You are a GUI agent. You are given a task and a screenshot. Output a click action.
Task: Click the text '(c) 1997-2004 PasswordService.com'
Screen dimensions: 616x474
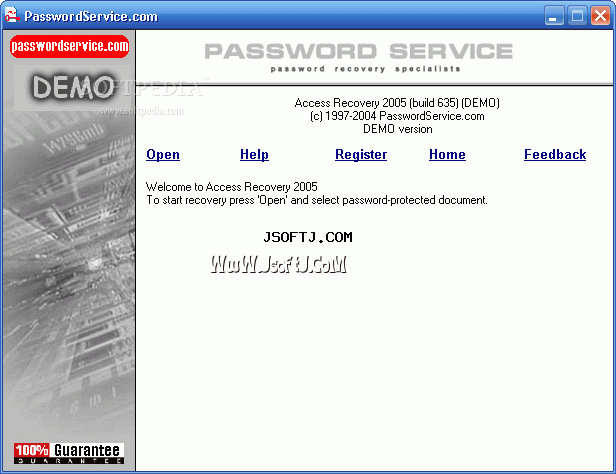tap(397, 116)
